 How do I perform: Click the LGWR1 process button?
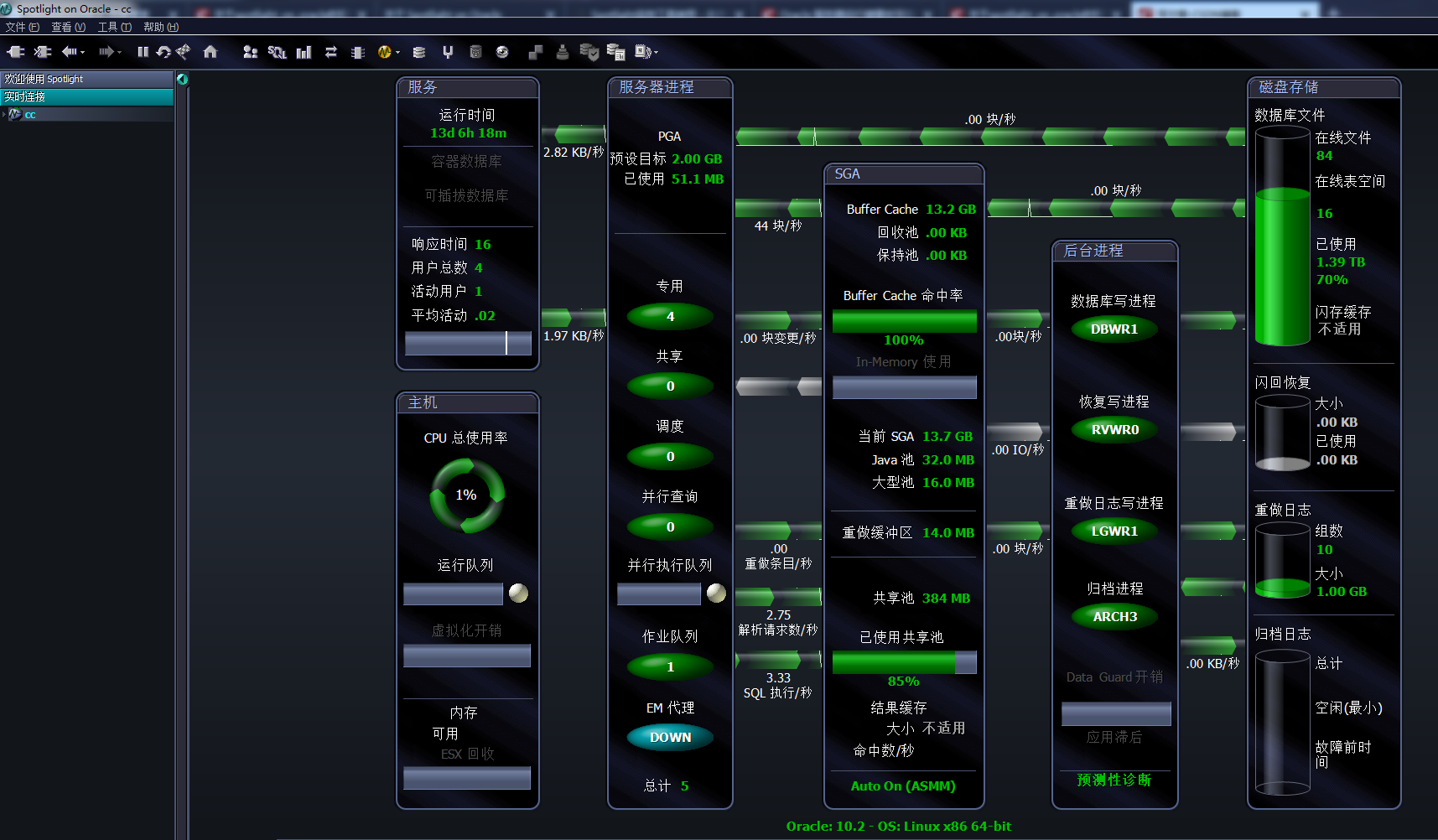pyautogui.click(x=1114, y=531)
